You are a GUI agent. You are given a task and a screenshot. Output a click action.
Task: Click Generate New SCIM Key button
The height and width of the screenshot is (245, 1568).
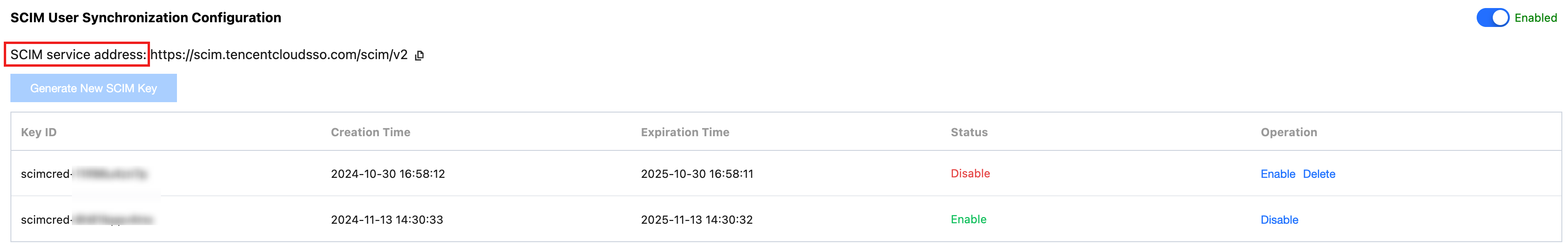(x=94, y=88)
